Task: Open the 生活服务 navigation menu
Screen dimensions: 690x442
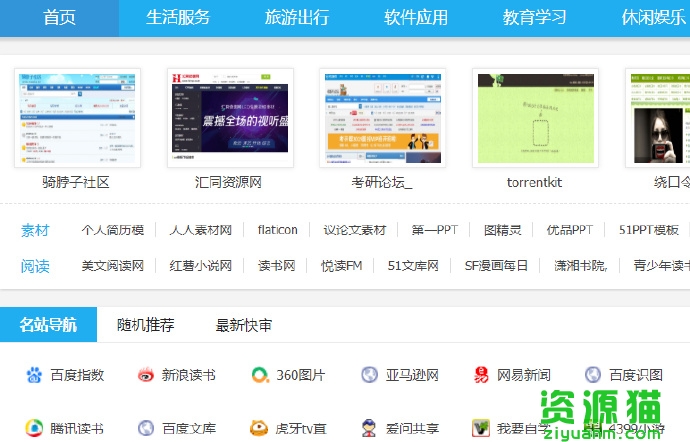Action: (x=178, y=18)
